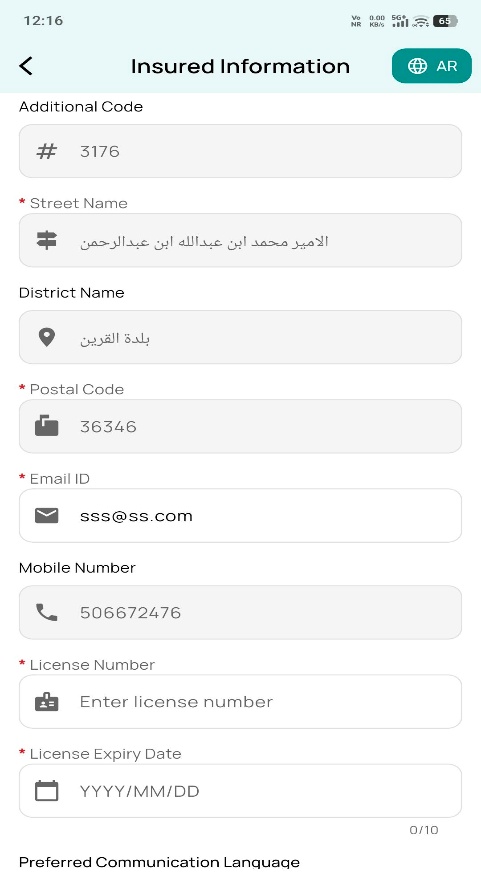This screenshot has width=481, height=886.
Task: Click the ID badge icon in License Number
Action: point(46,702)
